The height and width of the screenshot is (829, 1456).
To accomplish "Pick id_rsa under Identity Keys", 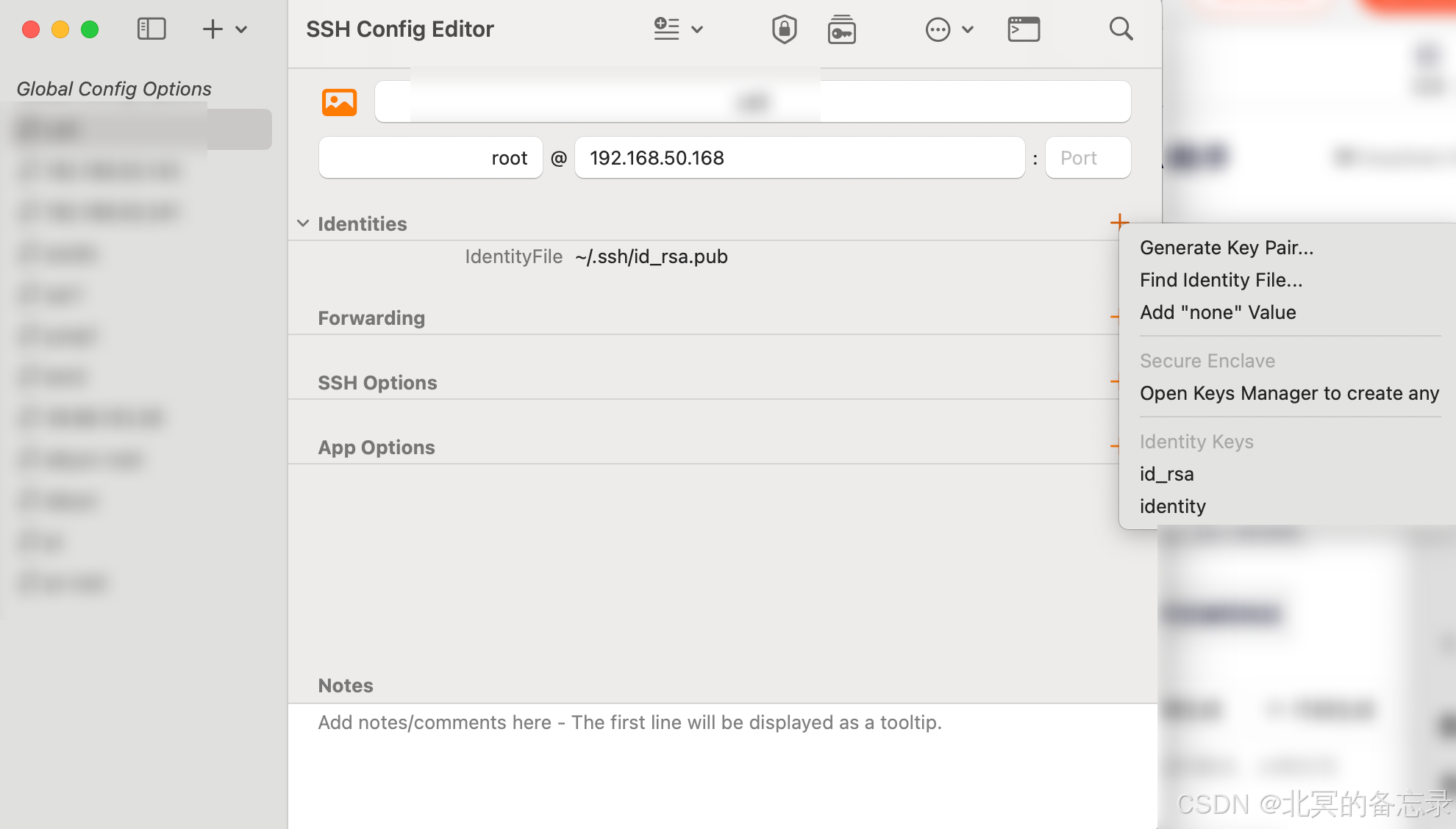I will (1166, 474).
